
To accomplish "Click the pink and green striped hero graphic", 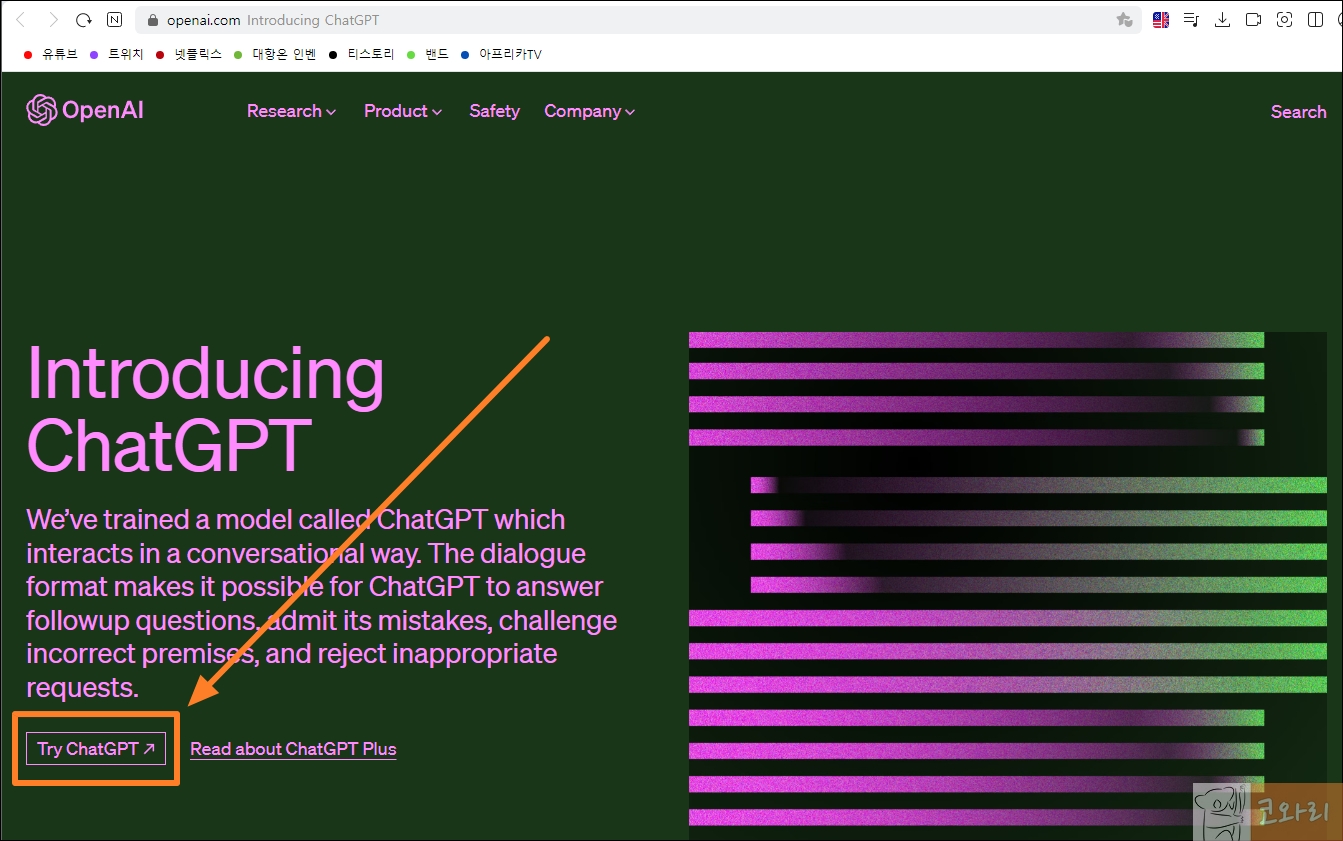I will tap(1007, 585).
